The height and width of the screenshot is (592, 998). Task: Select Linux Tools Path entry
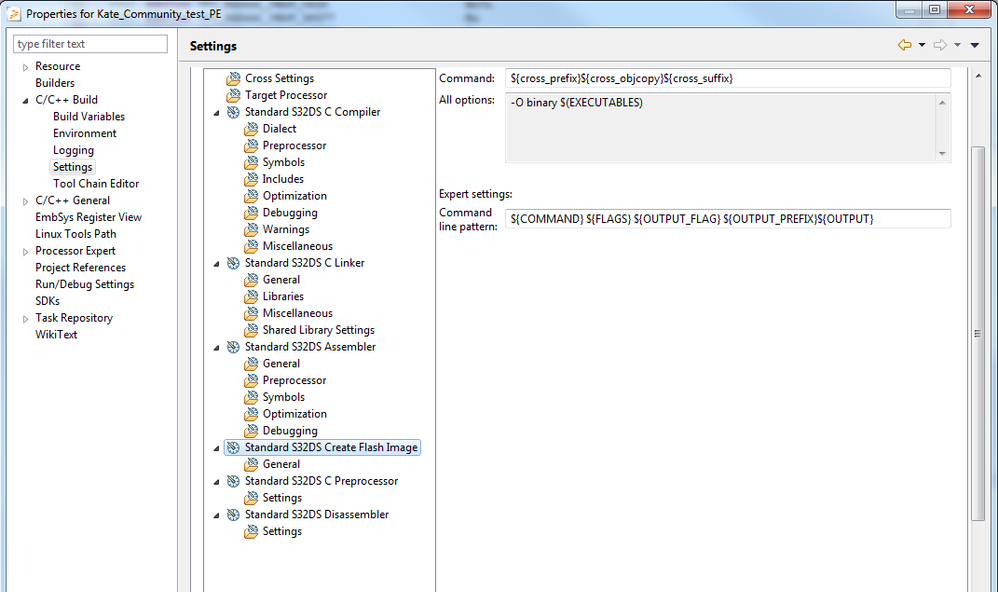click(x=76, y=234)
